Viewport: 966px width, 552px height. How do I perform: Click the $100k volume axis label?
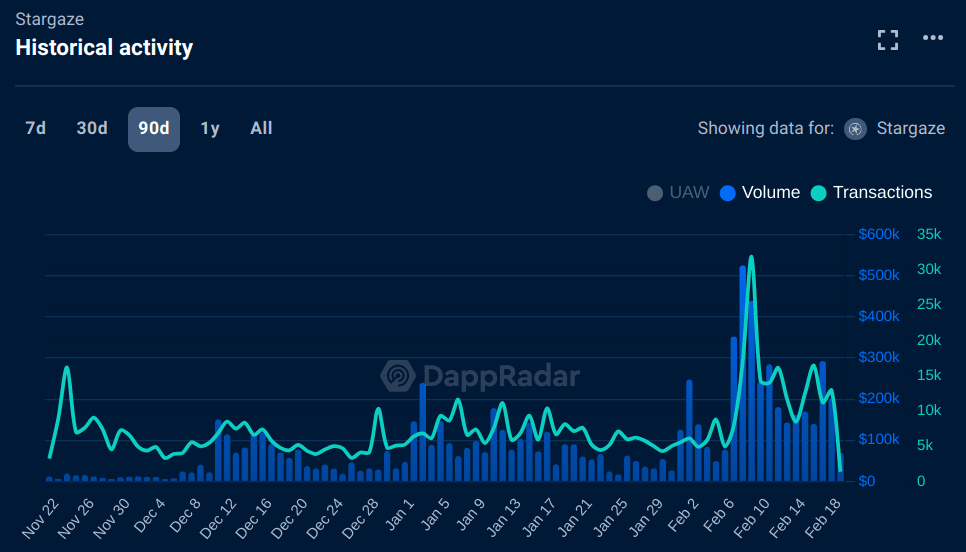879,439
